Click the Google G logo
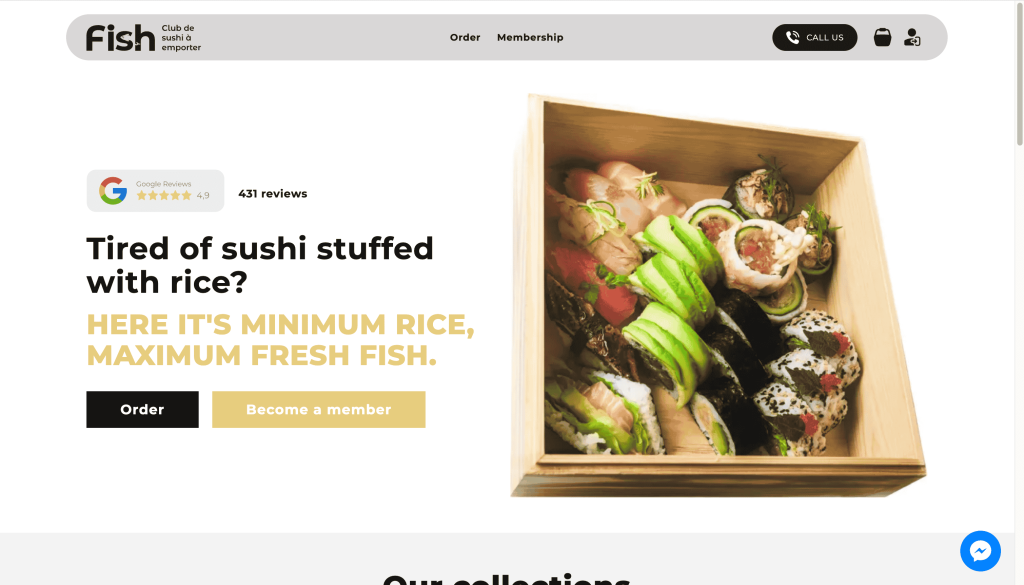Viewport: 1024px width, 585px height. [x=113, y=191]
